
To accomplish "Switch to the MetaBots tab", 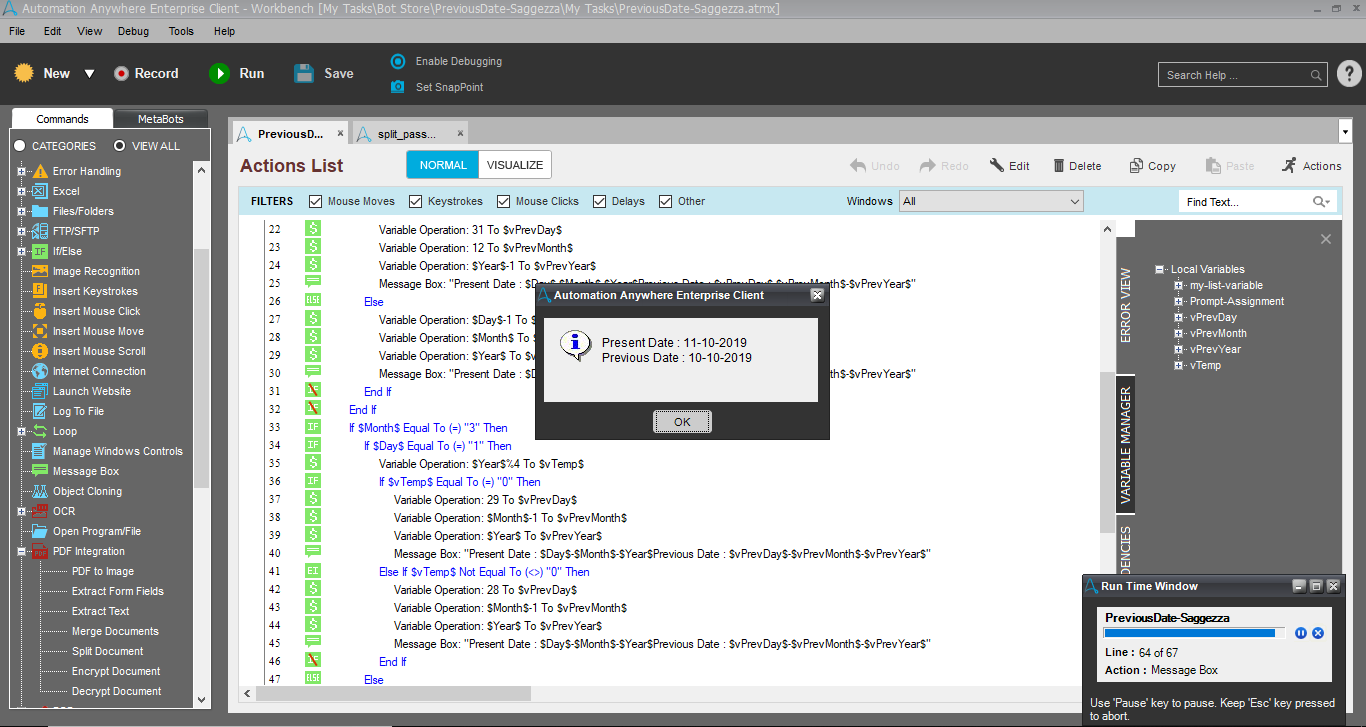I will click(x=160, y=119).
